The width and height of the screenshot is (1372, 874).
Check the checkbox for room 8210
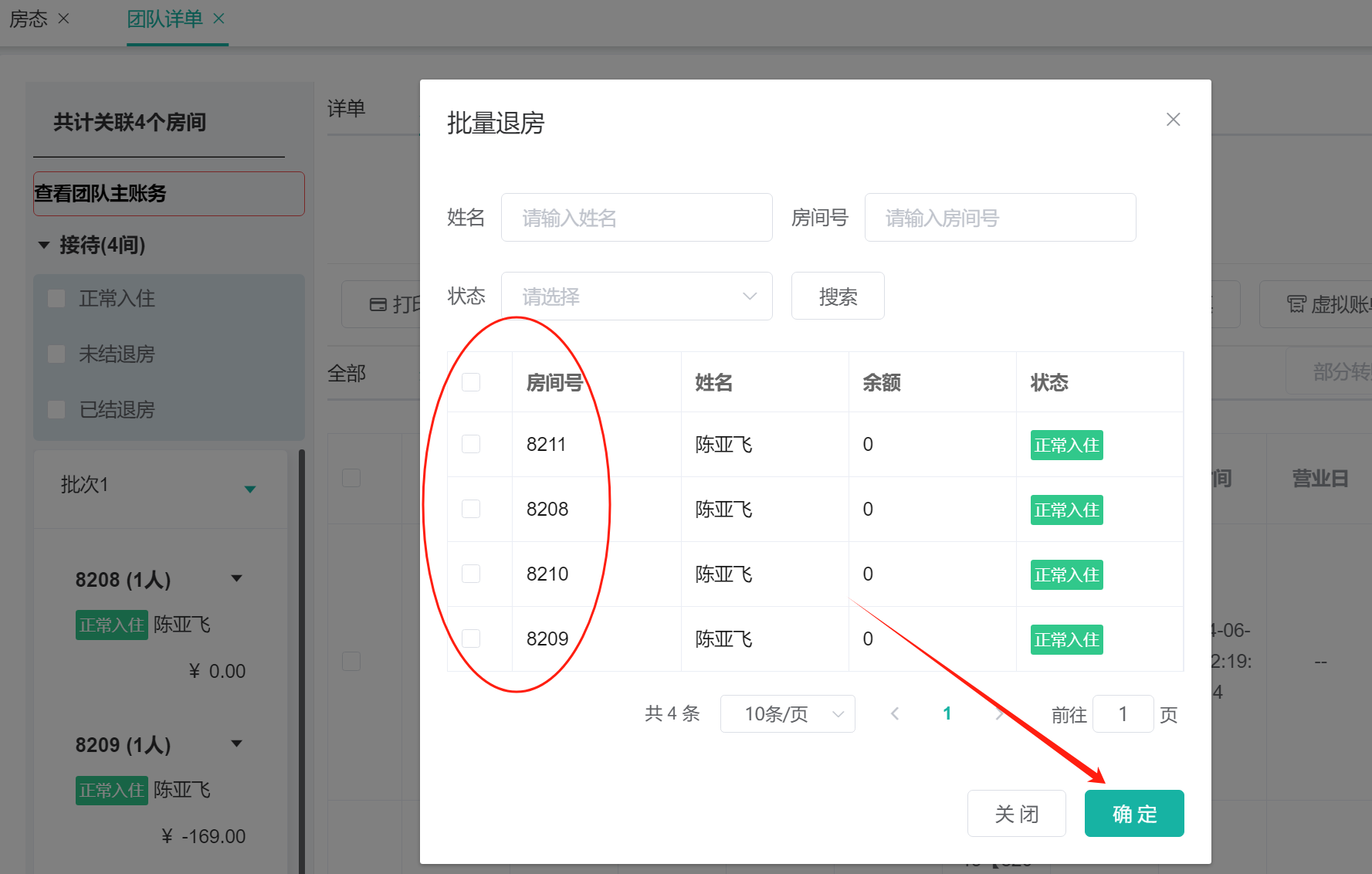471,574
